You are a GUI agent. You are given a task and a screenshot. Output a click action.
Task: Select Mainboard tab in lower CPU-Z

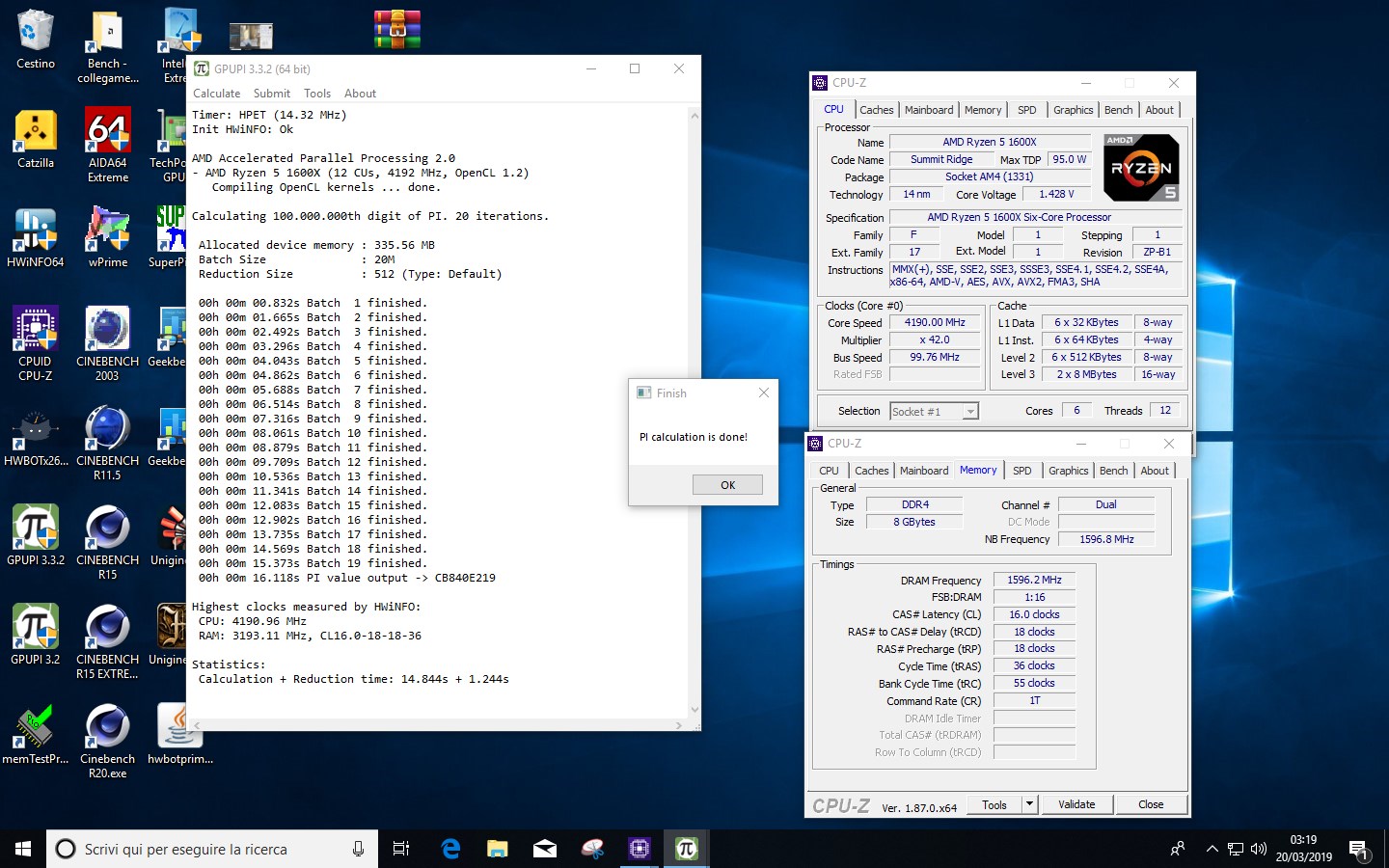click(924, 471)
